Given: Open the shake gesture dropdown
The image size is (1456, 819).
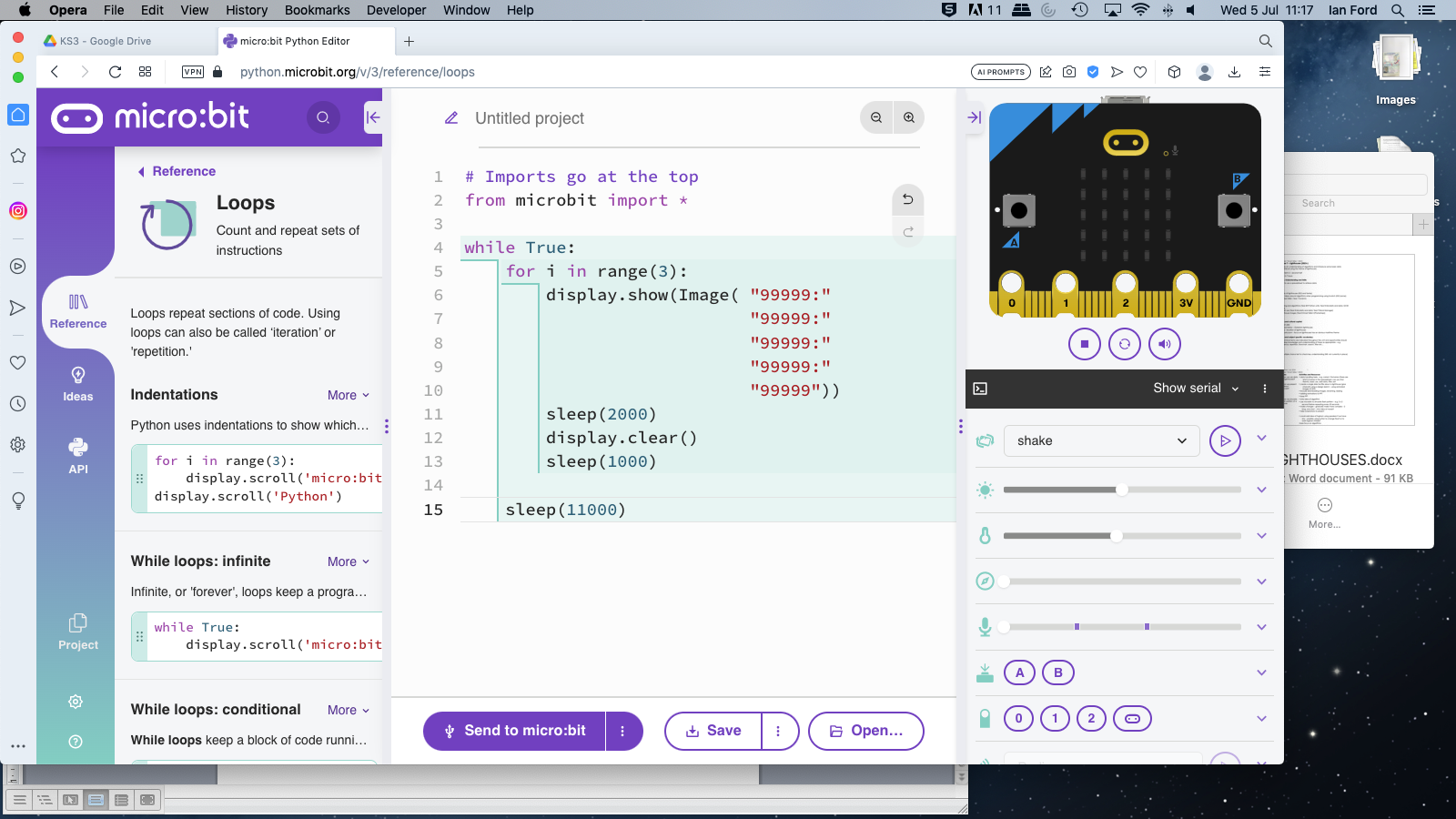Looking at the screenshot, I should click(1101, 440).
